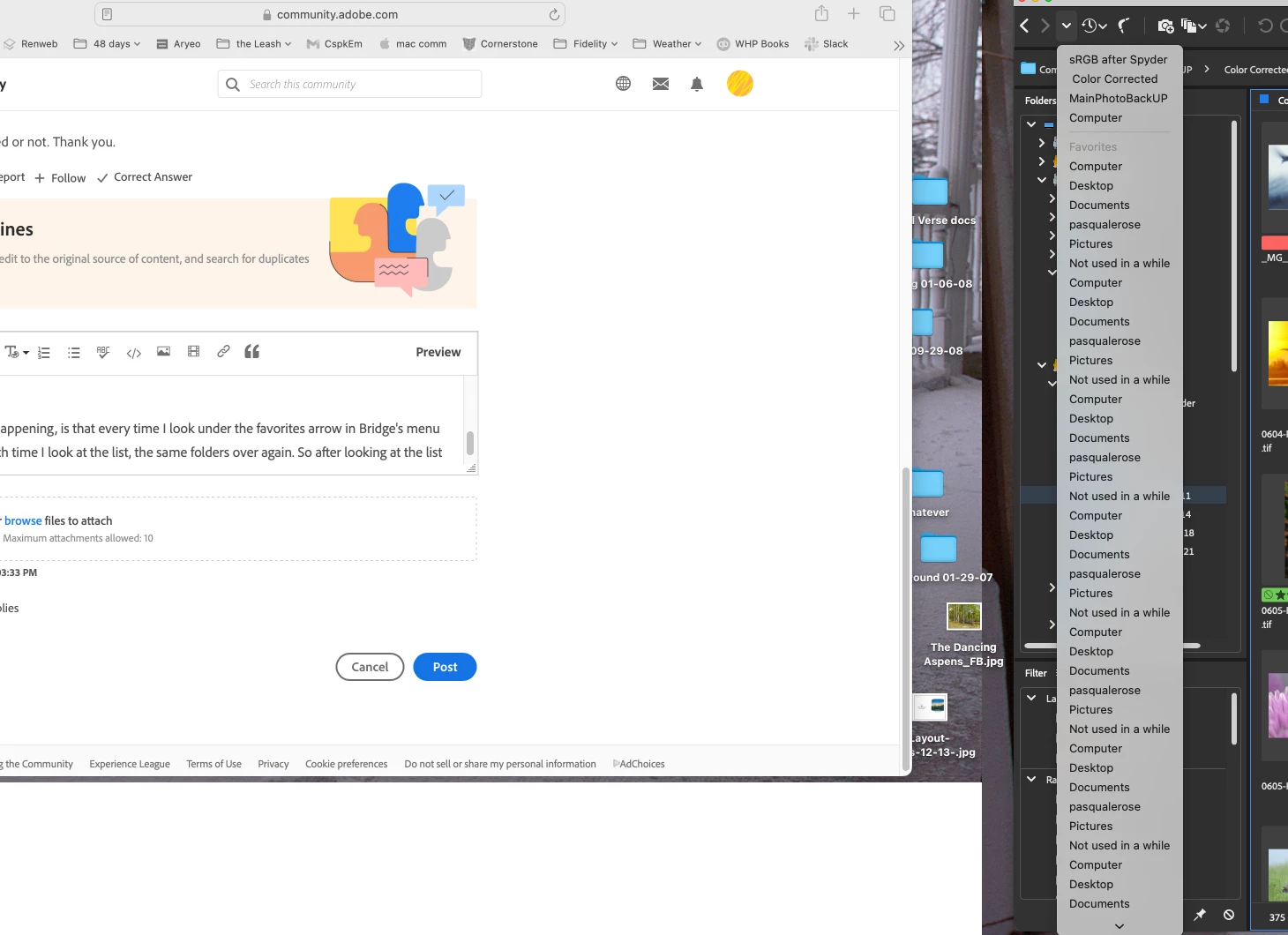Reload the page in Safari
Screen dimensions: 1288x935
[554, 14]
